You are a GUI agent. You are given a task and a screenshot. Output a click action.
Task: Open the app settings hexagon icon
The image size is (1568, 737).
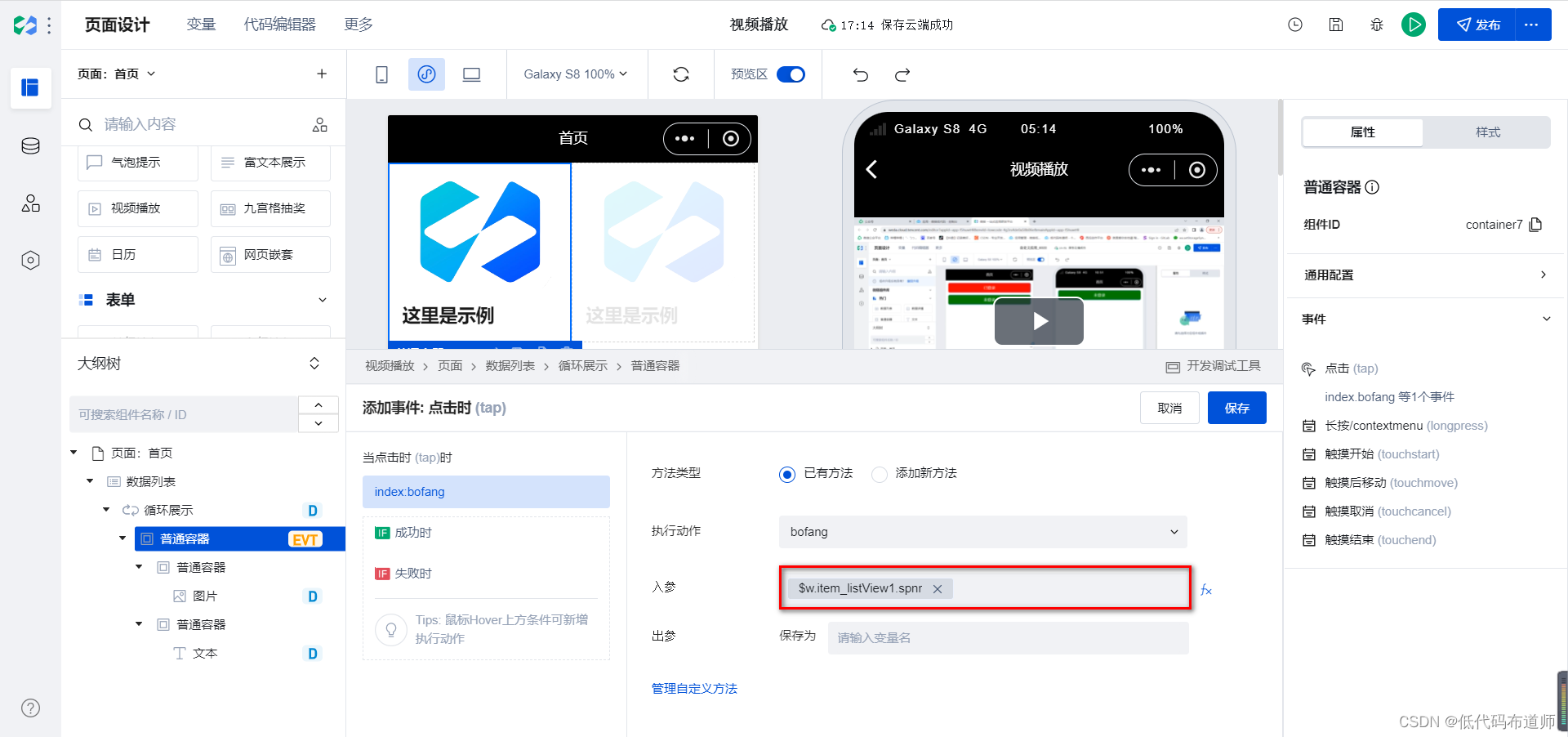coord(30,261)
